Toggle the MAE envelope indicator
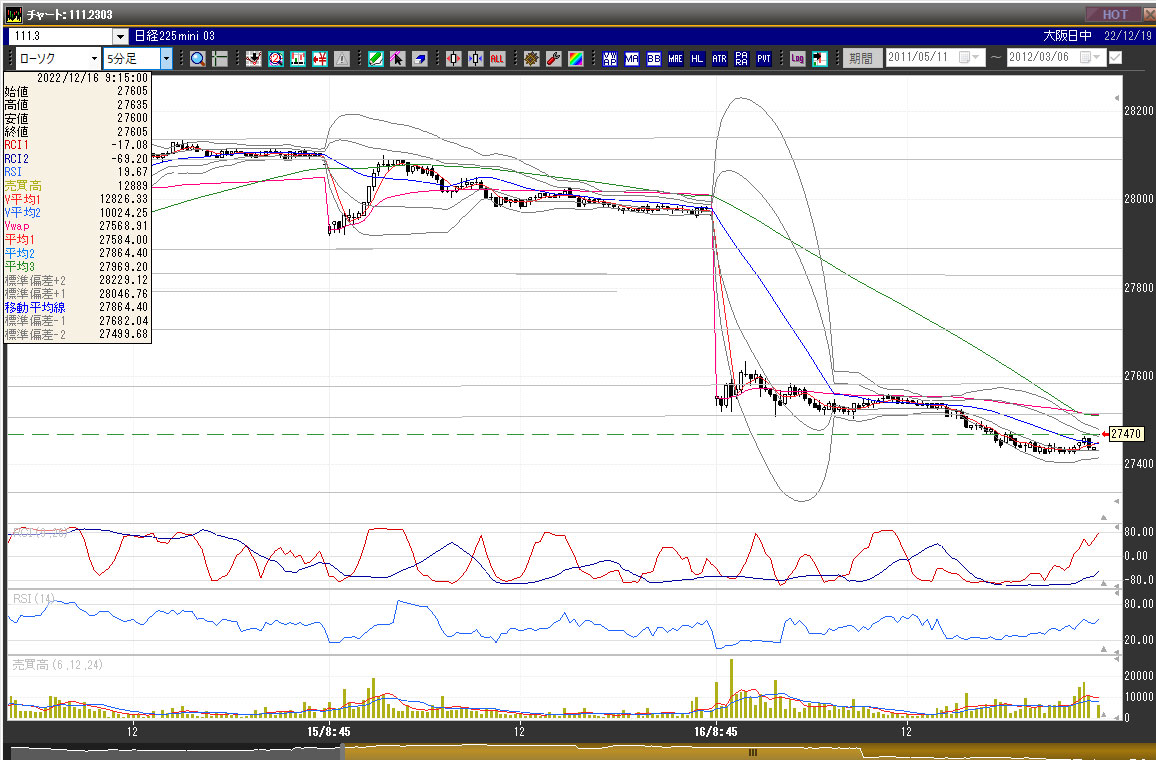 pyautogui.click(x=675, y=59)
